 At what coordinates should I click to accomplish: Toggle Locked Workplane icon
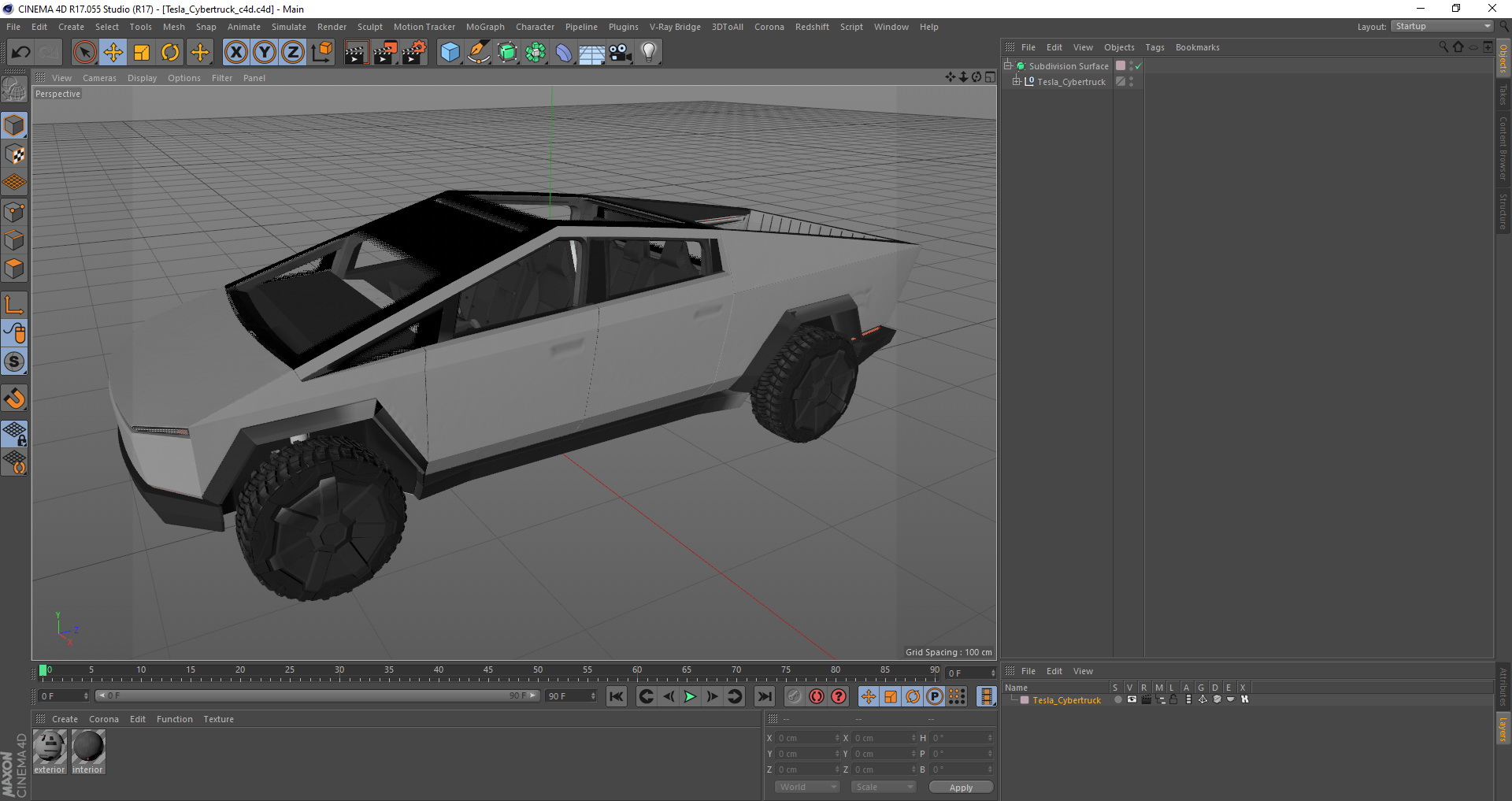[14, 433]
